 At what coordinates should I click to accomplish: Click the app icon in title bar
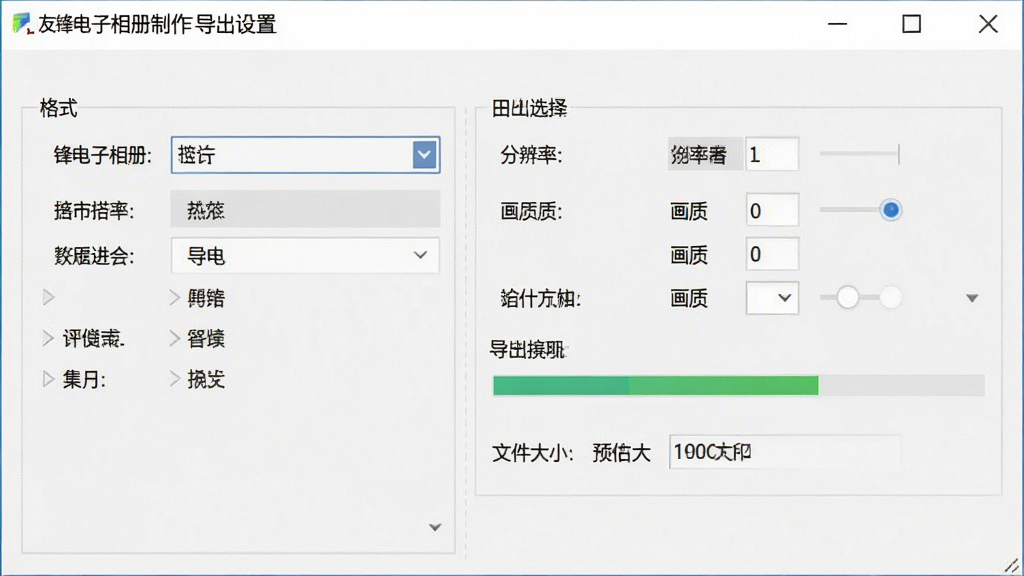point(23,24)
